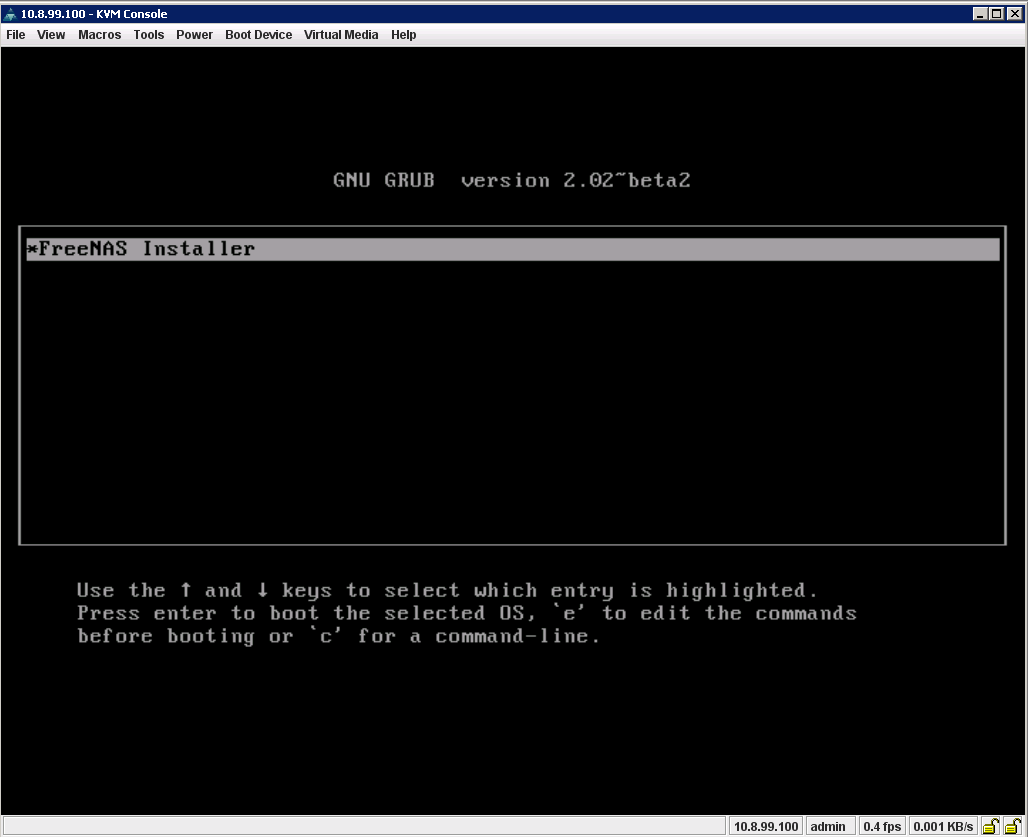Minimize the KVM Console window
The height and width of the screenshot is (837, 1028).
[980, 14]
